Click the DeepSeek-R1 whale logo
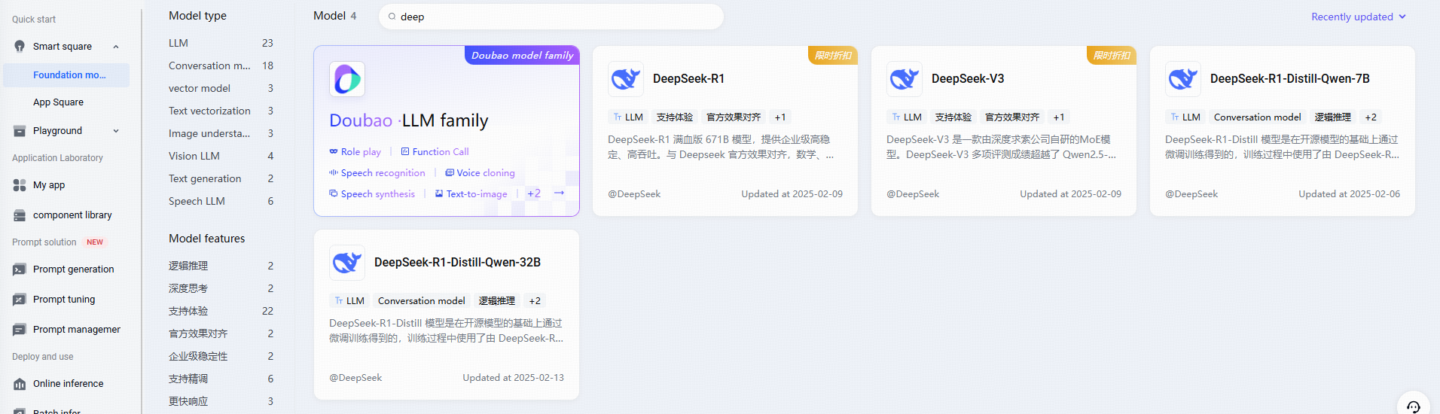1440x414 pixels. pyautogui.click(x=626, y=79)
